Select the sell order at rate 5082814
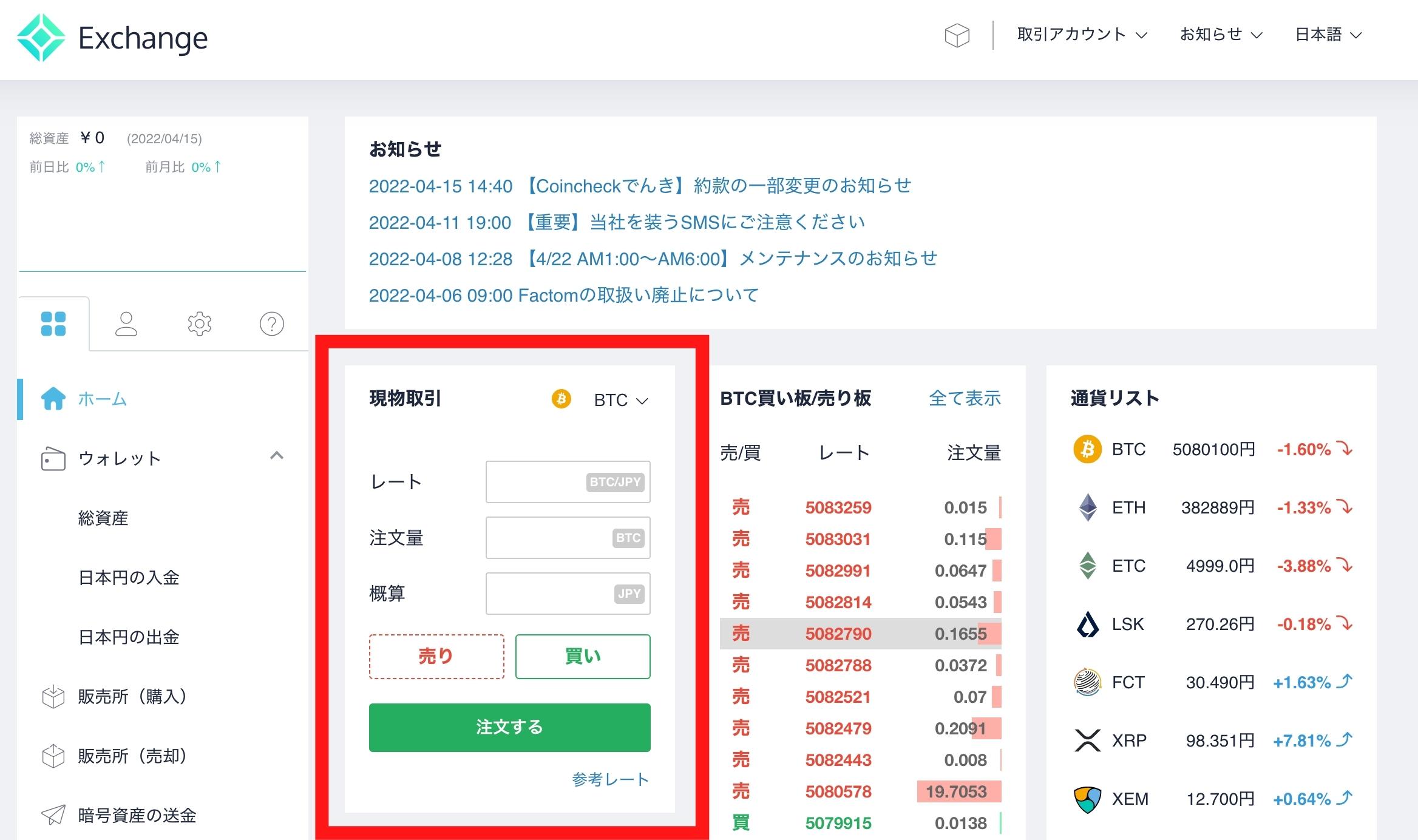1418x840 pixels. [x=861, y=602]
